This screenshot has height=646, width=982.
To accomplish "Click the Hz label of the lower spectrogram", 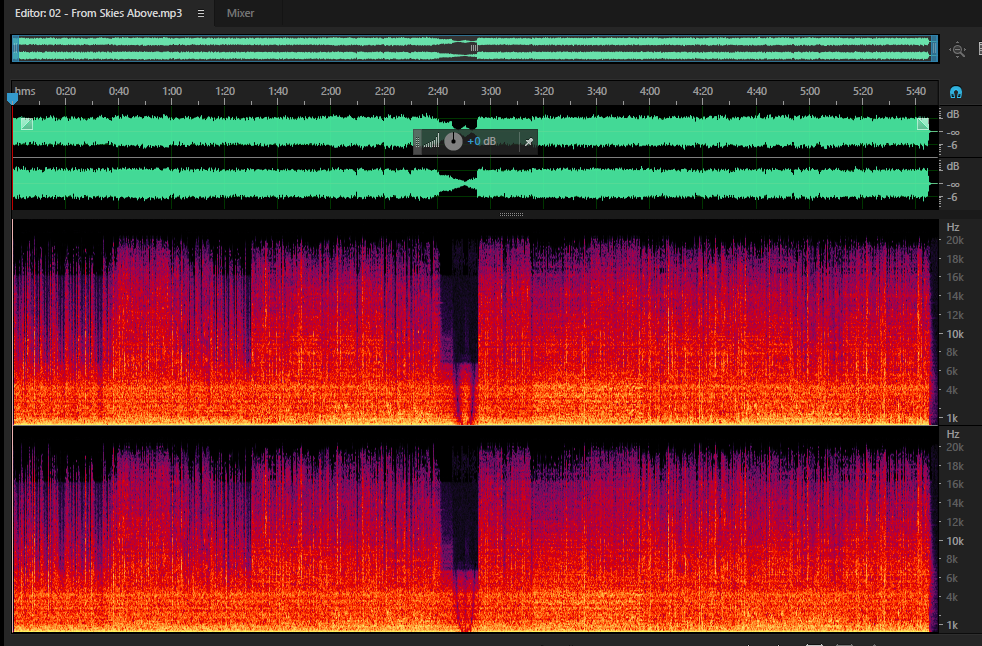I will [x=953, y=434].
